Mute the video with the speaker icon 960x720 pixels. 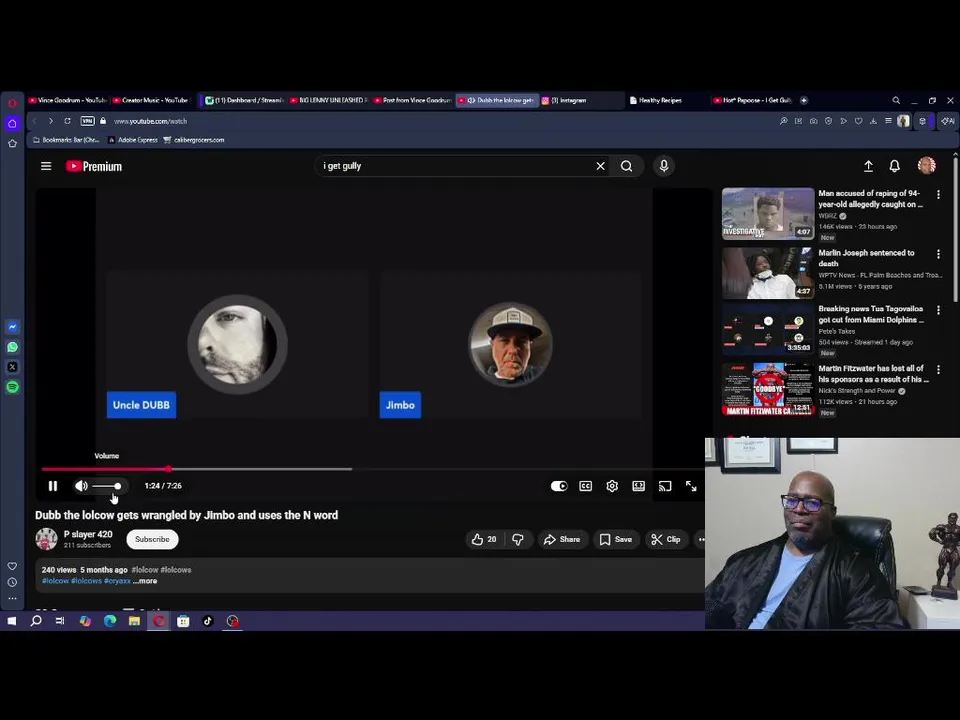tap(81, 486)
